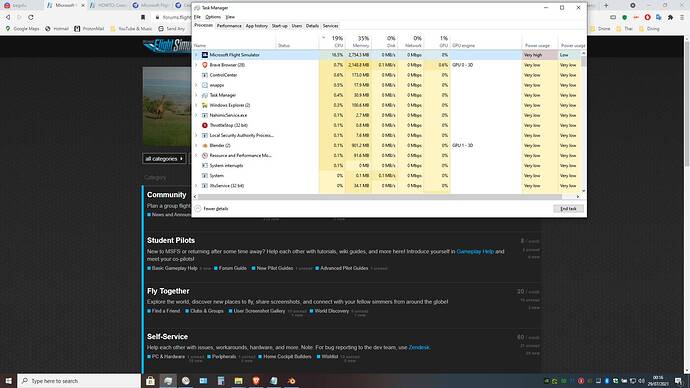Click the ProtonMail bookmark

[89, 29]
